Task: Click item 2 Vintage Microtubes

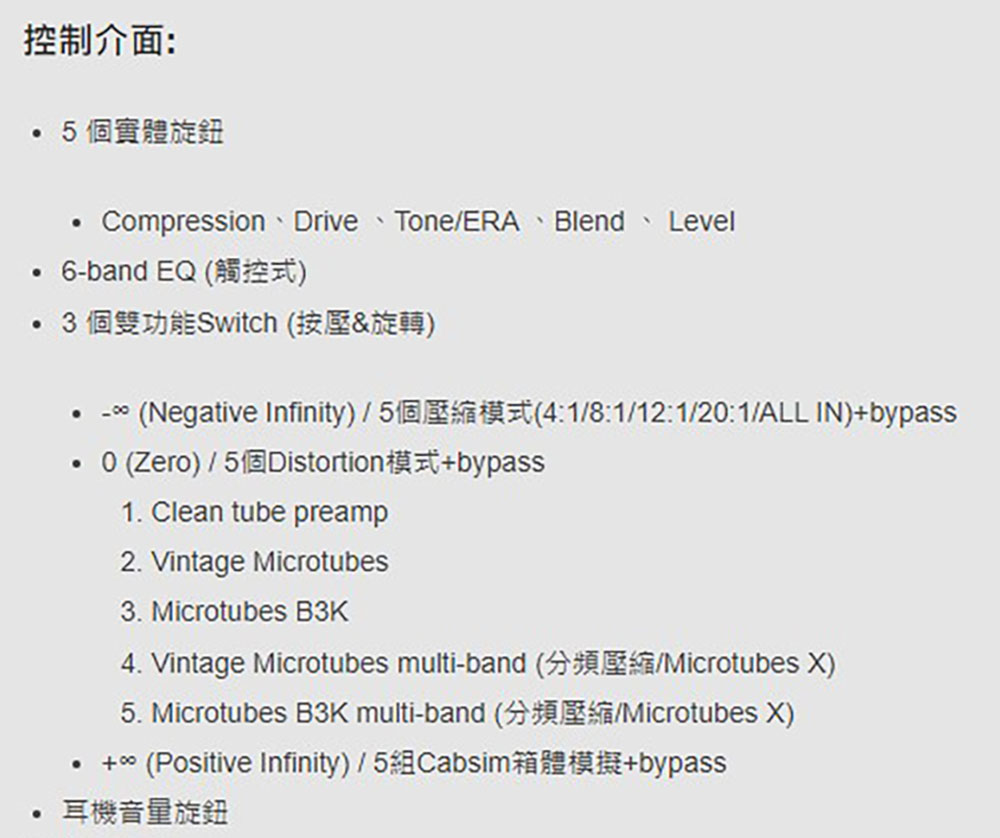Action: [254, 562]
